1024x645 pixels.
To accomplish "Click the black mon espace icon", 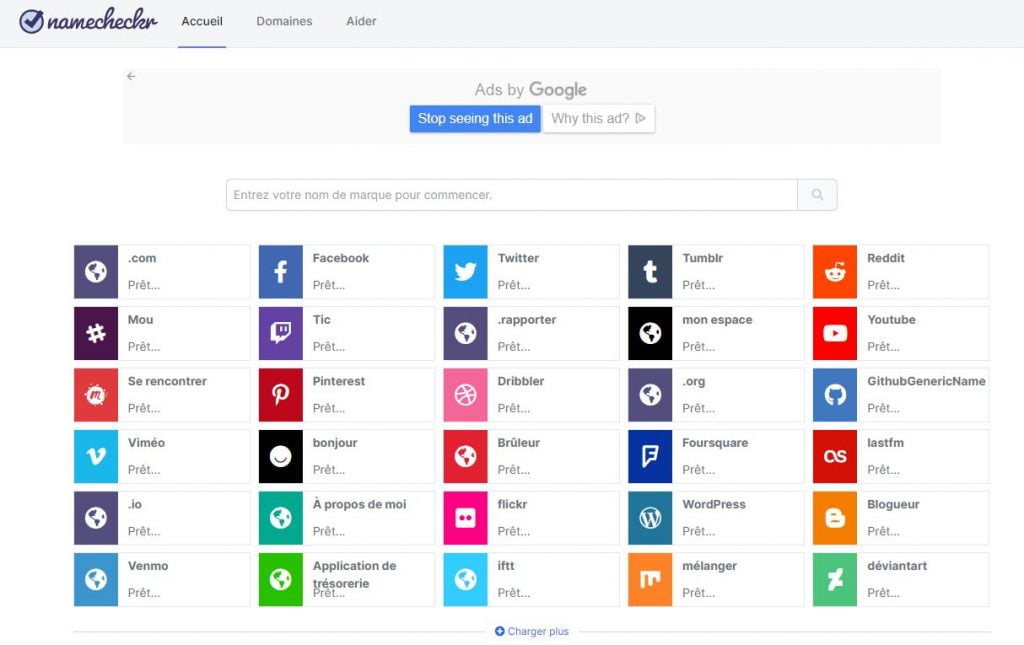I will (x=650, y=334).
